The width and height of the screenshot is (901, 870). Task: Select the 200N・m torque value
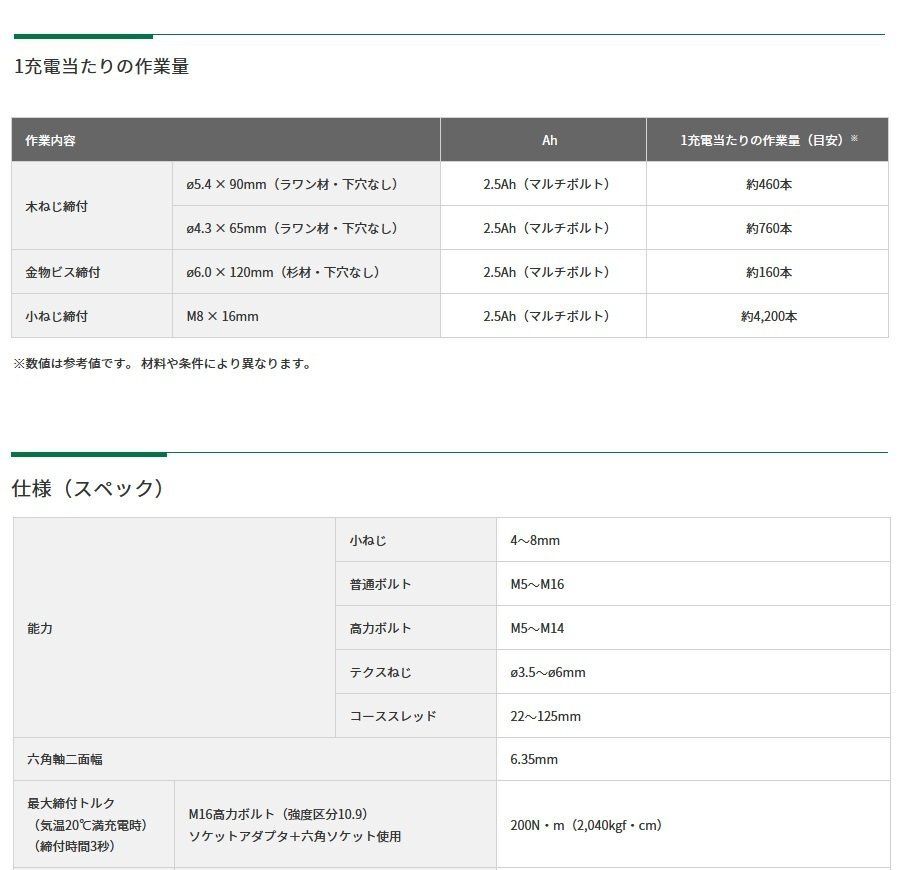[x=586, y=825]
